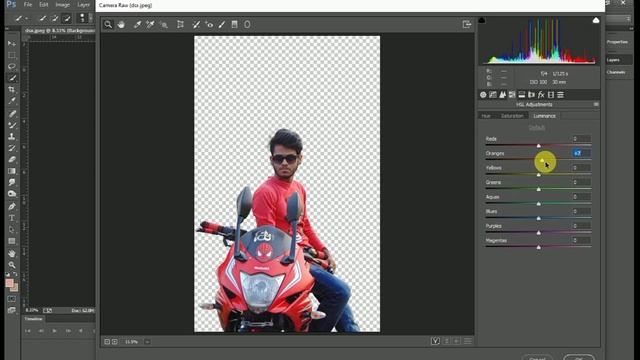Viewport: 640px width, 360px height.
Task: Open the Channels panel in Photoshop
Action: 616,72
